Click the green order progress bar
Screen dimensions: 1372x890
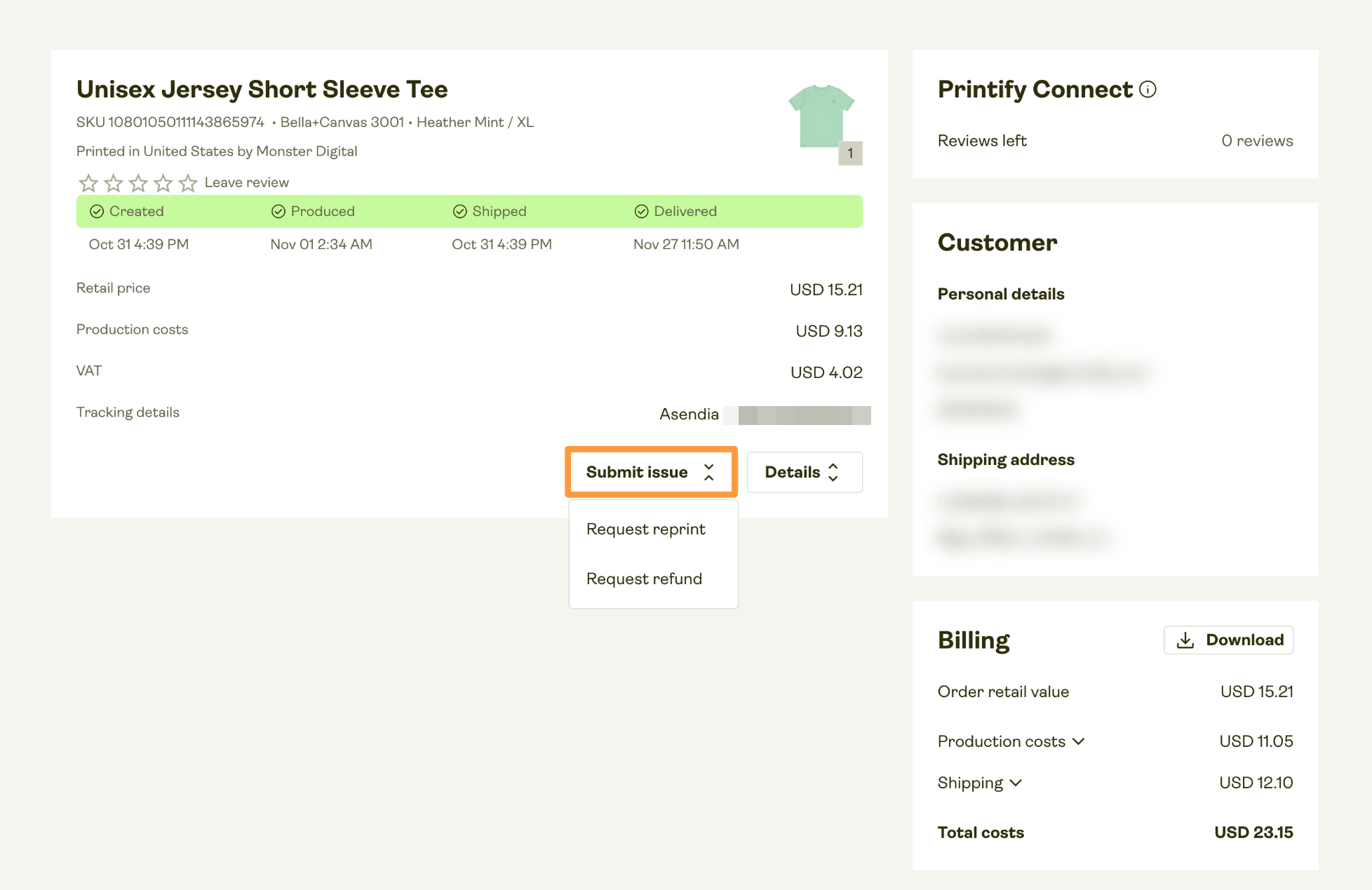(x=469, y=211)
